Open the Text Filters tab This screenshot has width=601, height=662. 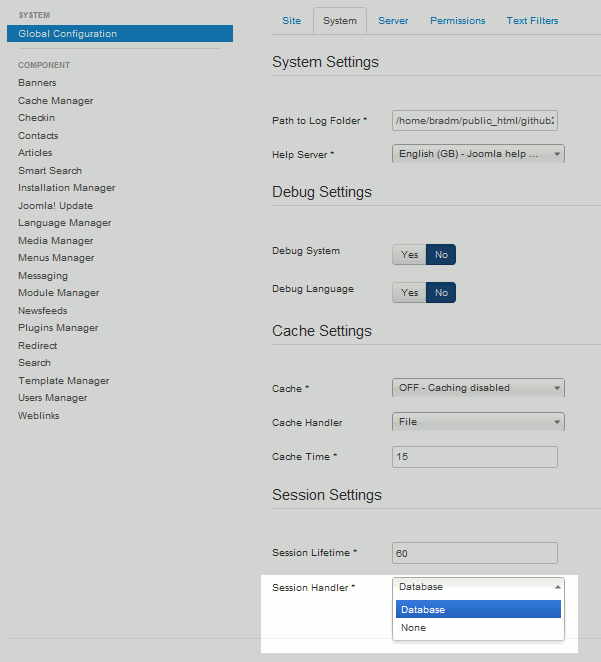pos(532,21)
